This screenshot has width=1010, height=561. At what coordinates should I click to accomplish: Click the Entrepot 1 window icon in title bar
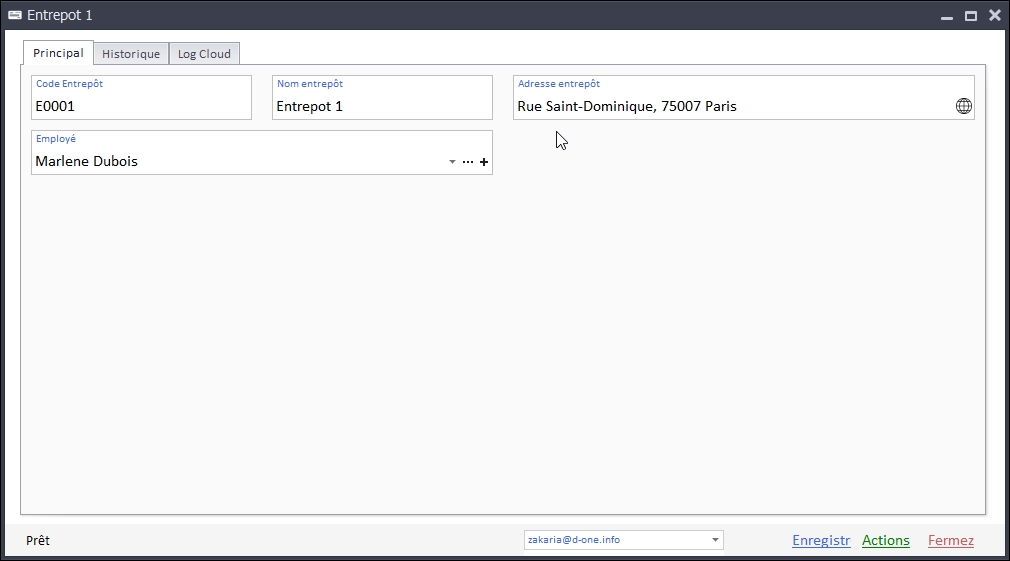(15, 15)
